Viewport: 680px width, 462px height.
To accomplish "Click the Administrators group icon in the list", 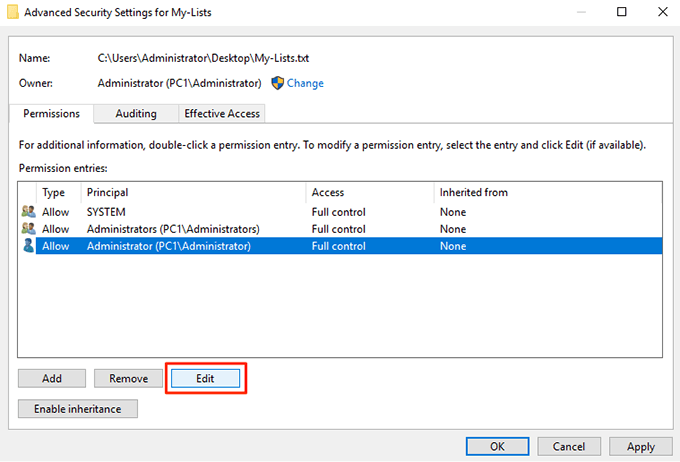I will 27,229.
